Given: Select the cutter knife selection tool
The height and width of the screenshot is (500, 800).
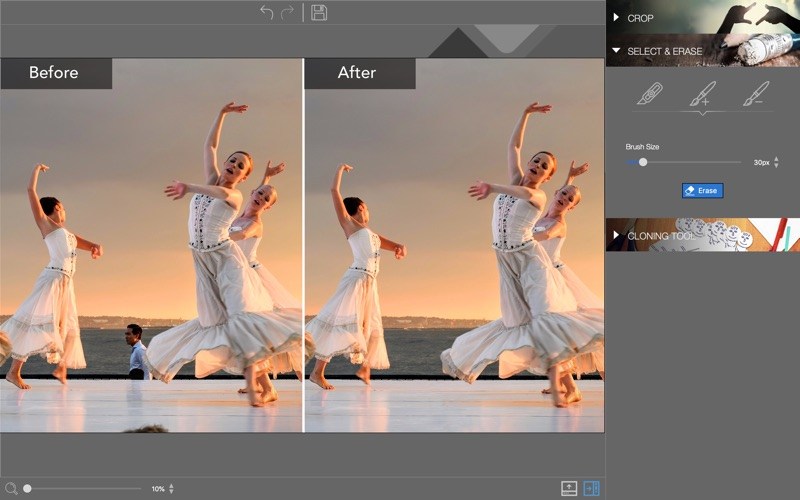Looking at the screenshot, I should (x=650, y=95).
